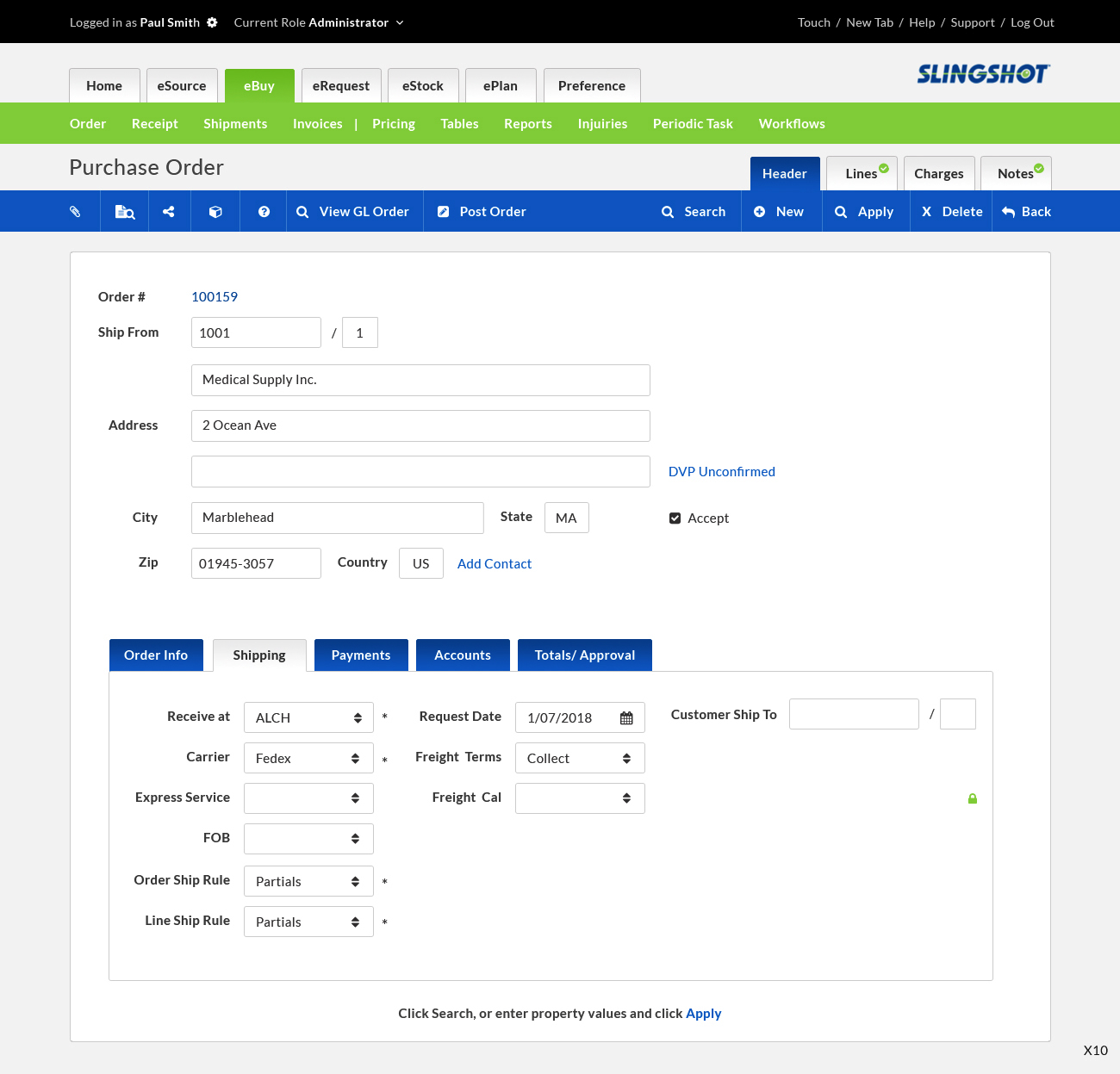1120x1074 pixels.
Task: Uncheck the Accept checkbox
Action: [675, 518]
